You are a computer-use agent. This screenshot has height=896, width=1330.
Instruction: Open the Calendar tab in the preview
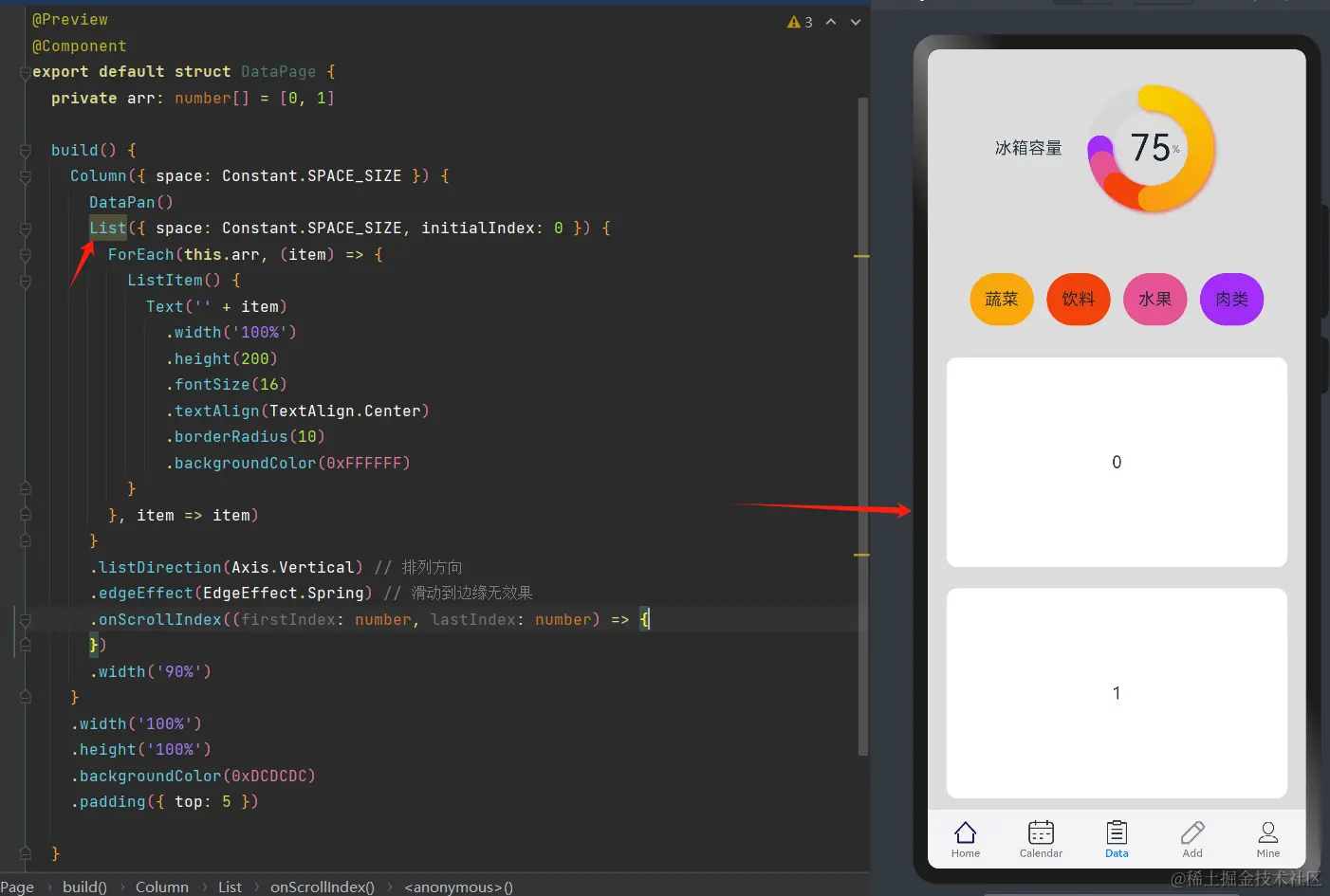tap(1041, 839)
